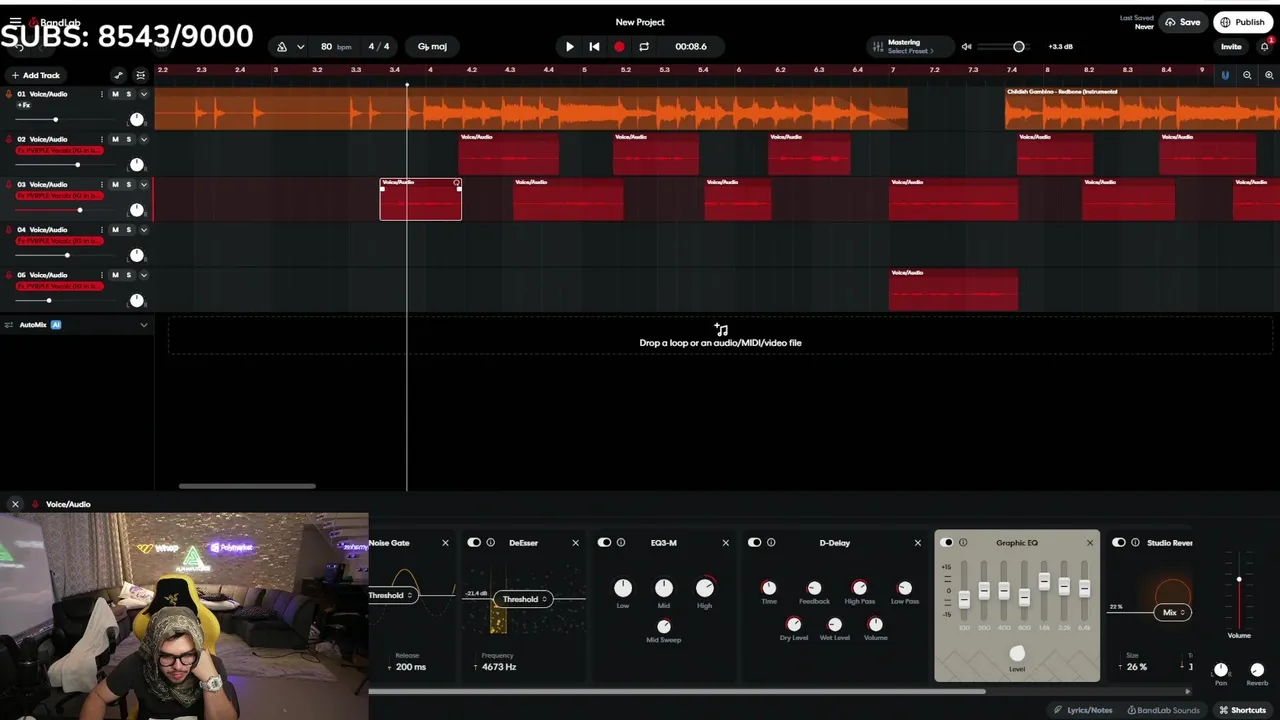
Task: Open the G♭ maj key selector
Action: (x=432, y=47)
